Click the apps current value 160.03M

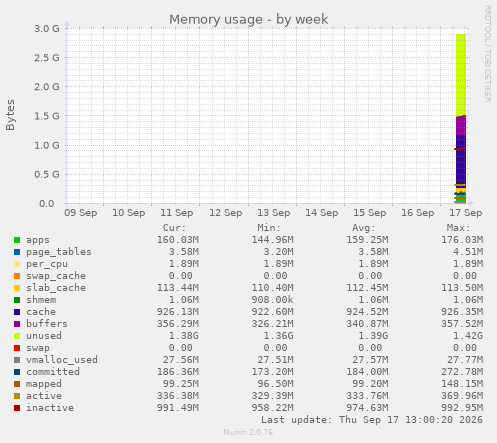click(178, 240)
